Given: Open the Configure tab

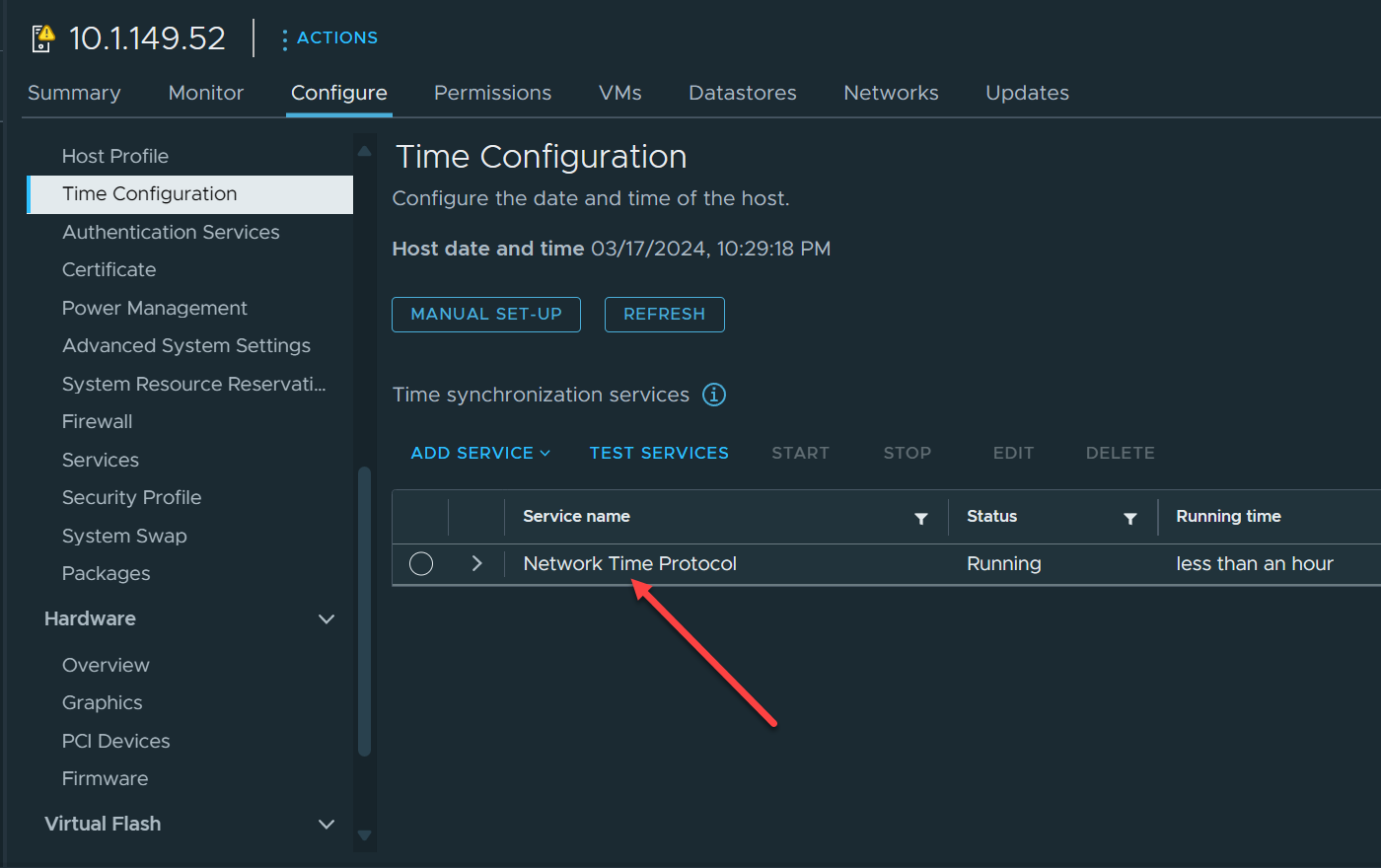Looking at the screenshot, I should pos(339,93).
